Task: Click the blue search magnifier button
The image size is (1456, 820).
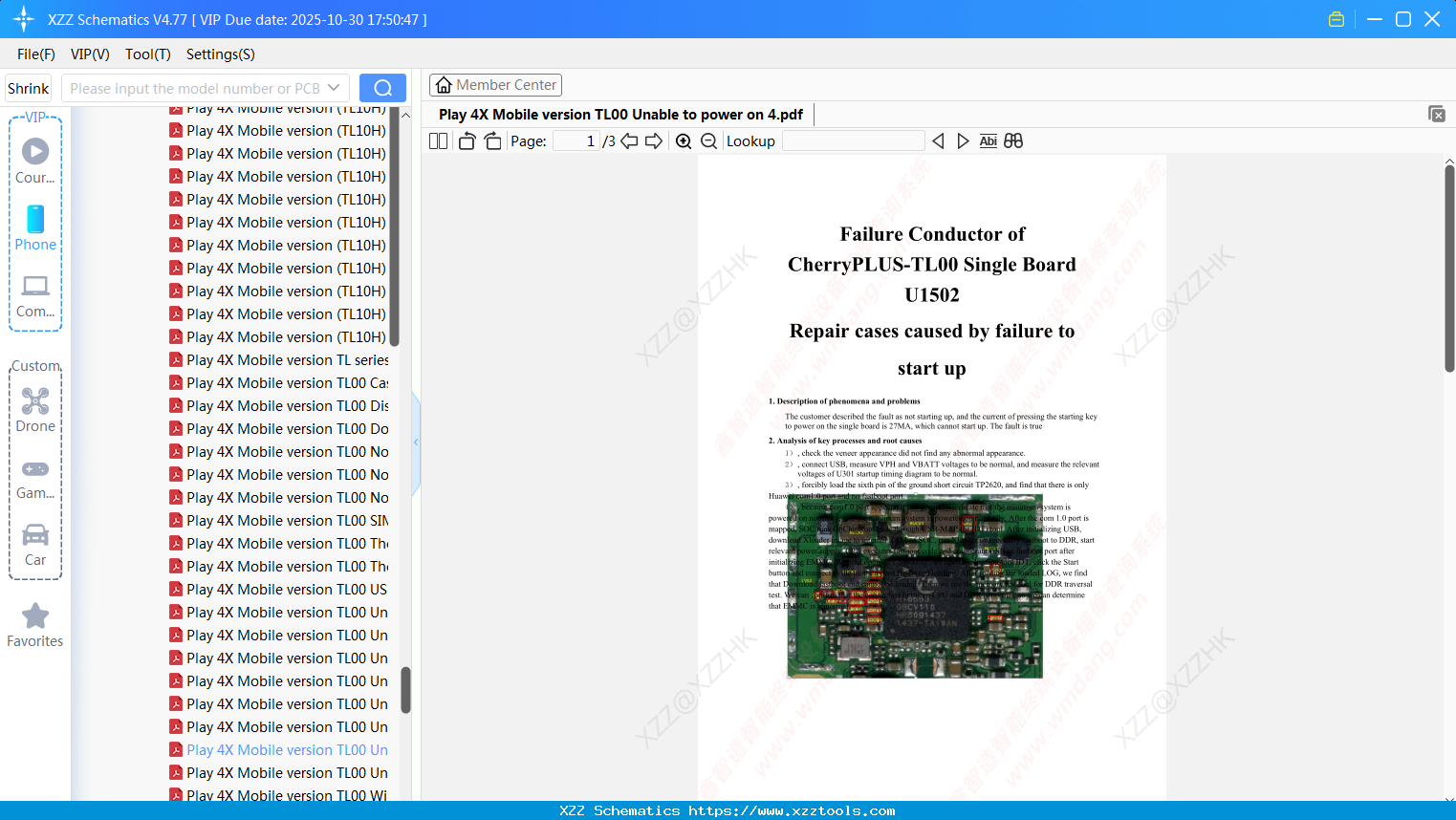Action: [382, 88]
